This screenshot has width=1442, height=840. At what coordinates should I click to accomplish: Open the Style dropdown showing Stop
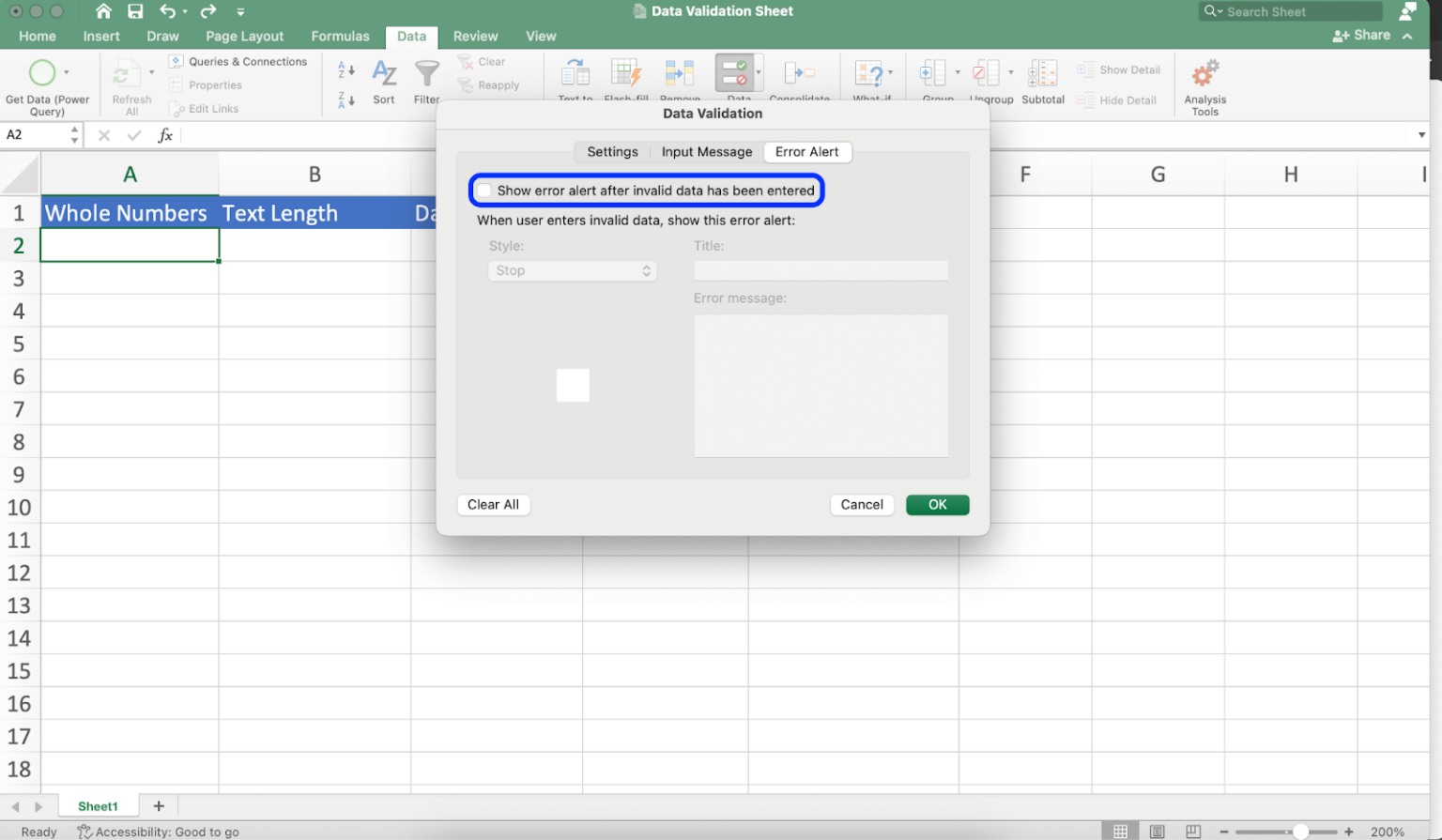pyautogui.click(x=572, y=270)
